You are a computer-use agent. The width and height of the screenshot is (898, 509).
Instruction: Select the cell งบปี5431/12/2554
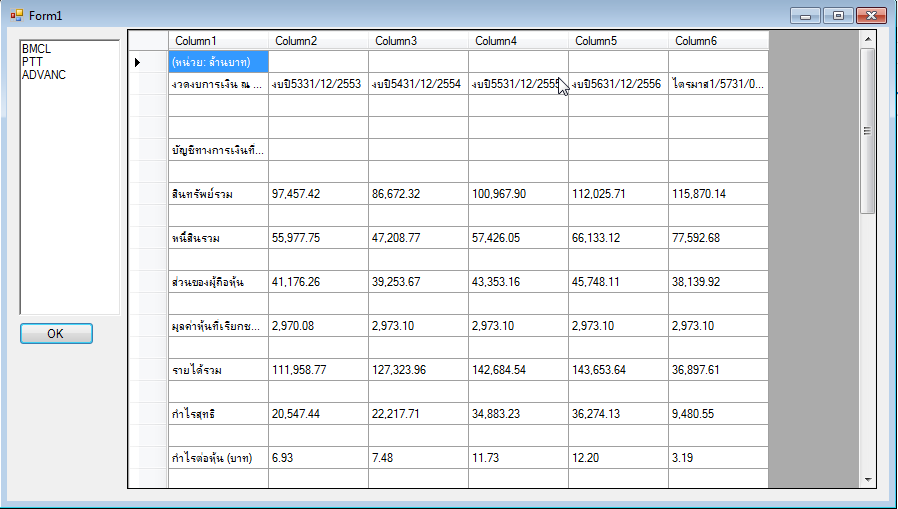point(418,84)
